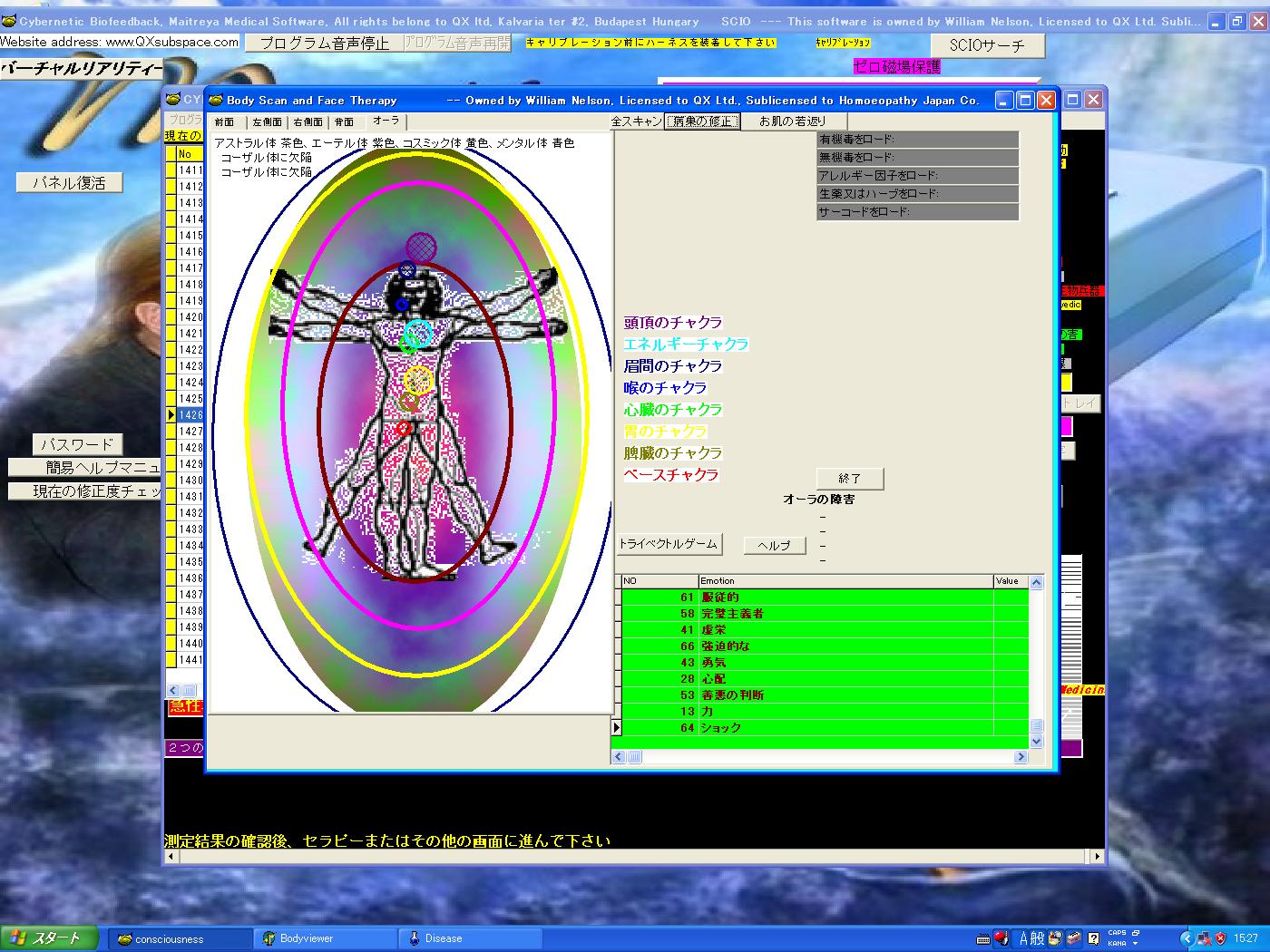Select 眉間のチャクラ label
Image resolution: width=1270 pixels, height=952 pixels.
(x=673, y=366)
